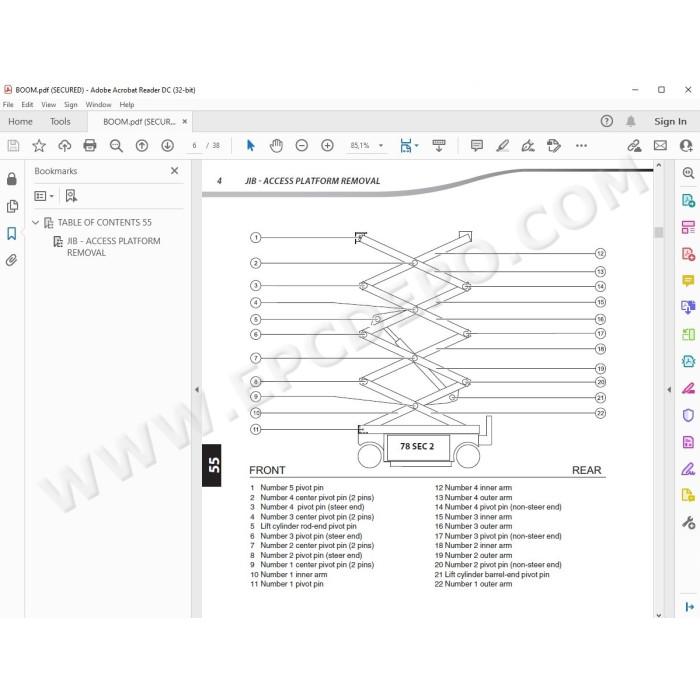Open the View menu
The image size is (700, 700).
coord(49,104)
